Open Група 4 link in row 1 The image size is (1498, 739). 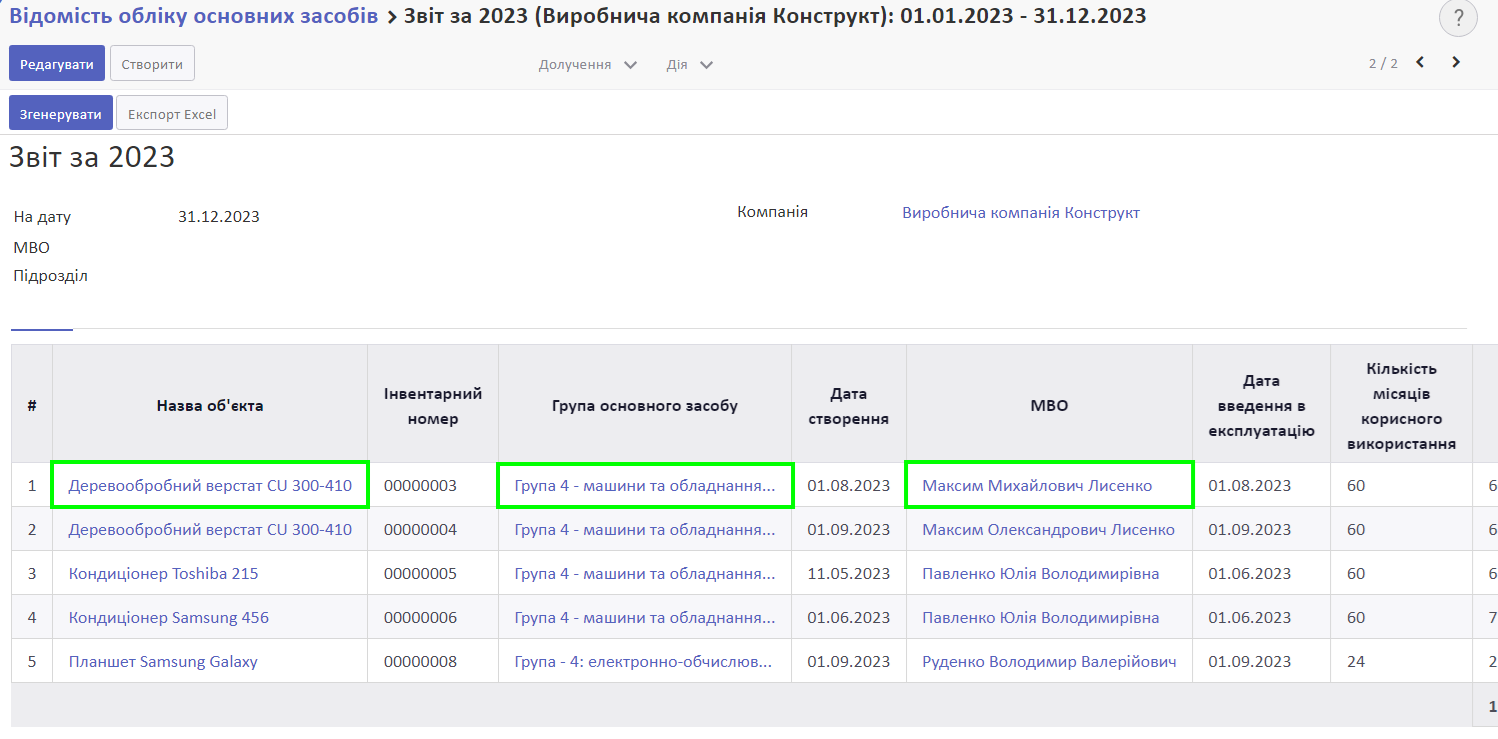click(645, 486)
